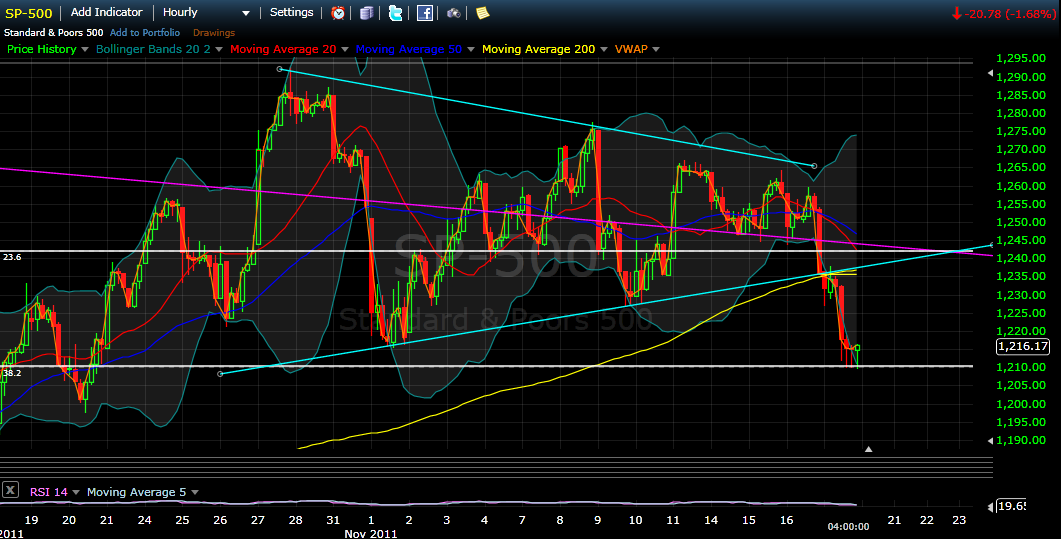The width and height of the screenshot is (1061, 539).
Task: Open Moving Average 50 dropdown arrow
Action: (470, 49)
